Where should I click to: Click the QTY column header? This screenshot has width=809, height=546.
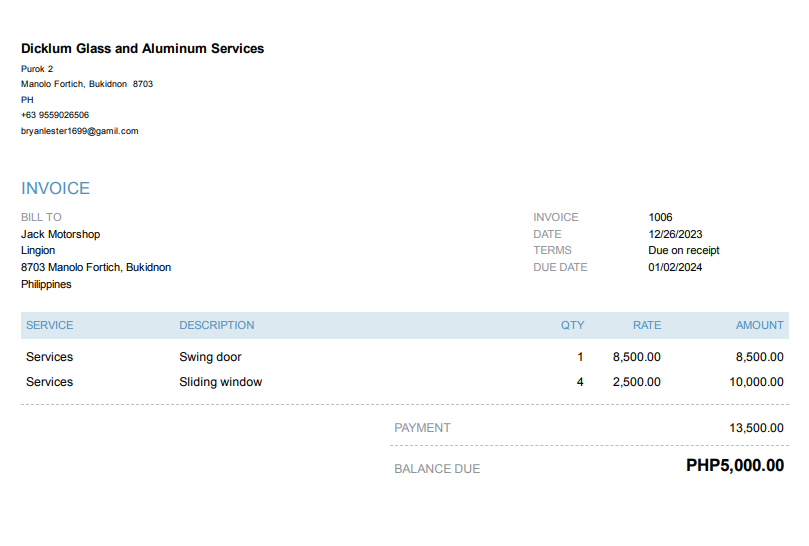572,325
